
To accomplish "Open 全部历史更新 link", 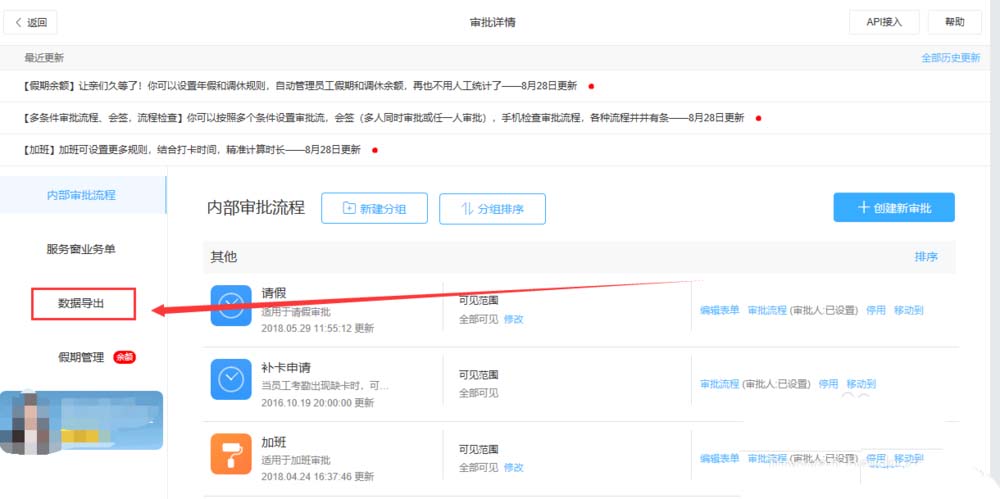I will (950, 58).
